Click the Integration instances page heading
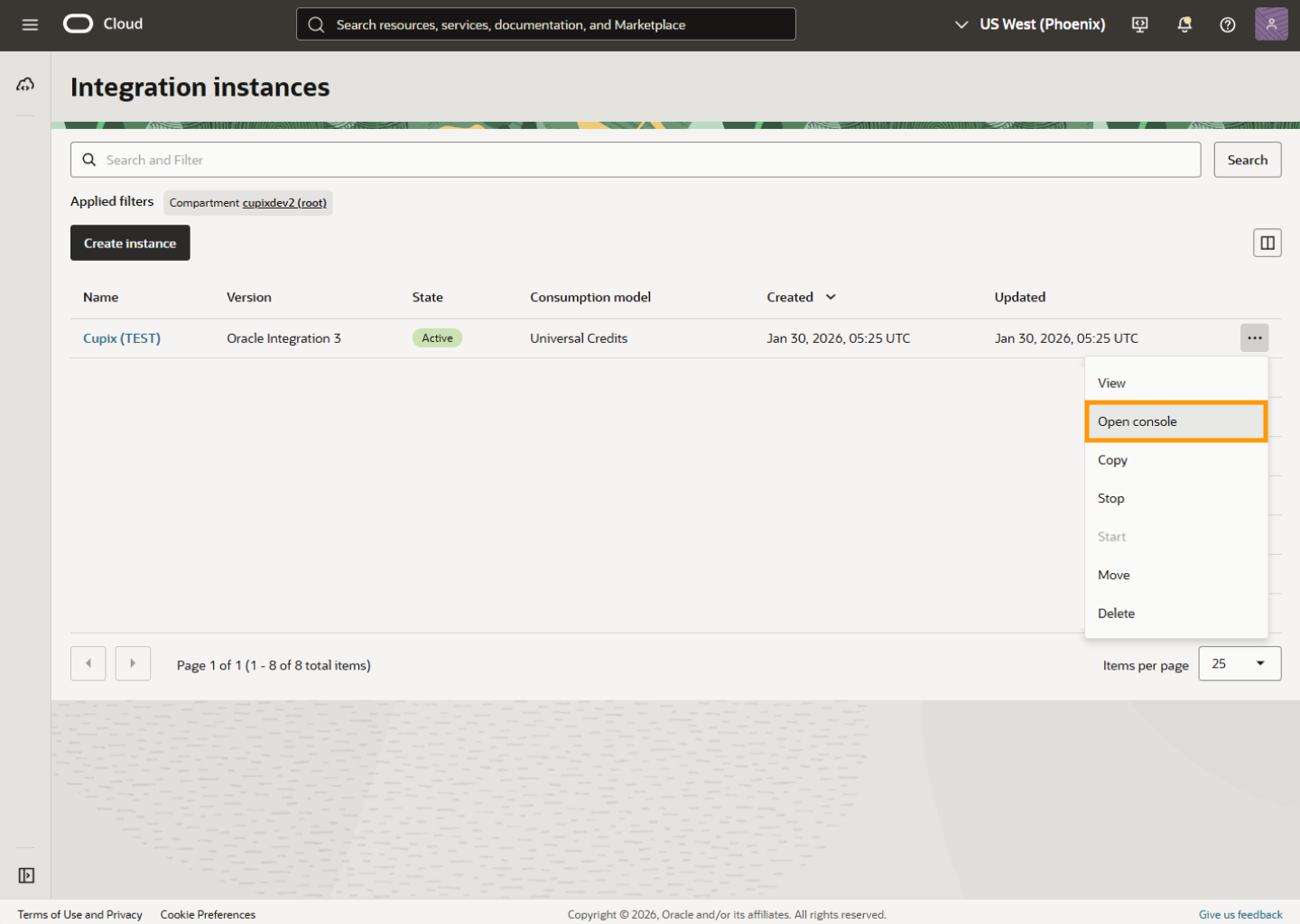1300x924 pixels. pyautogui.click(x=200, y=87)
